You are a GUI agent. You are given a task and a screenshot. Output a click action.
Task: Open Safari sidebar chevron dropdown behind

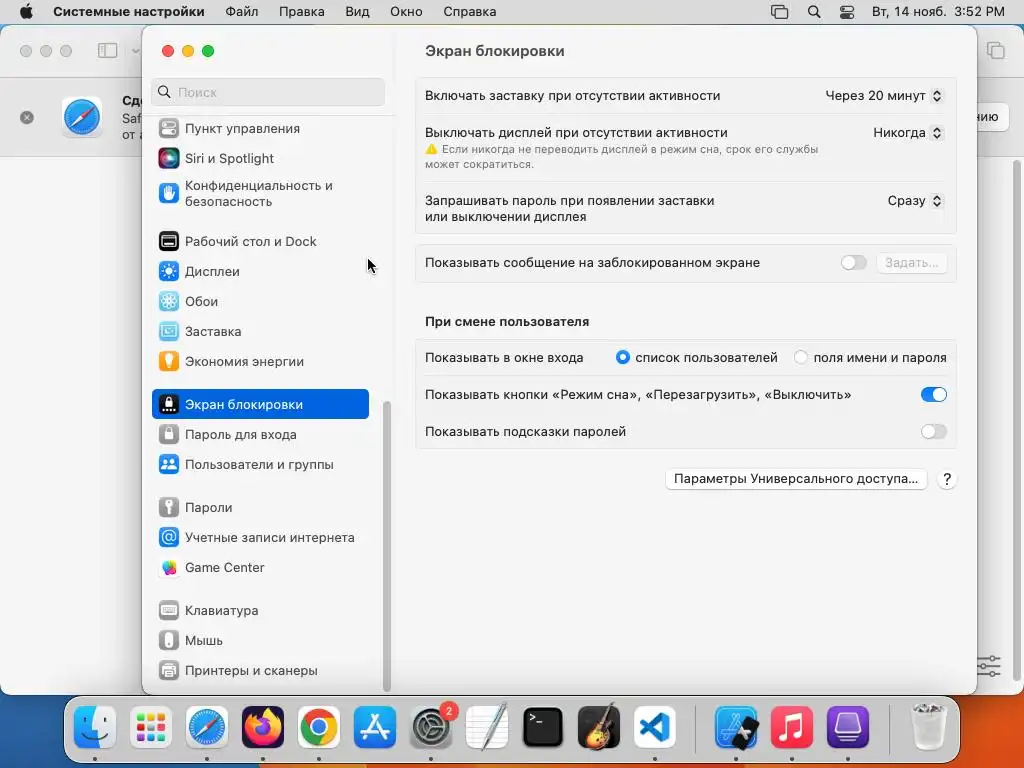coord(135,51)
